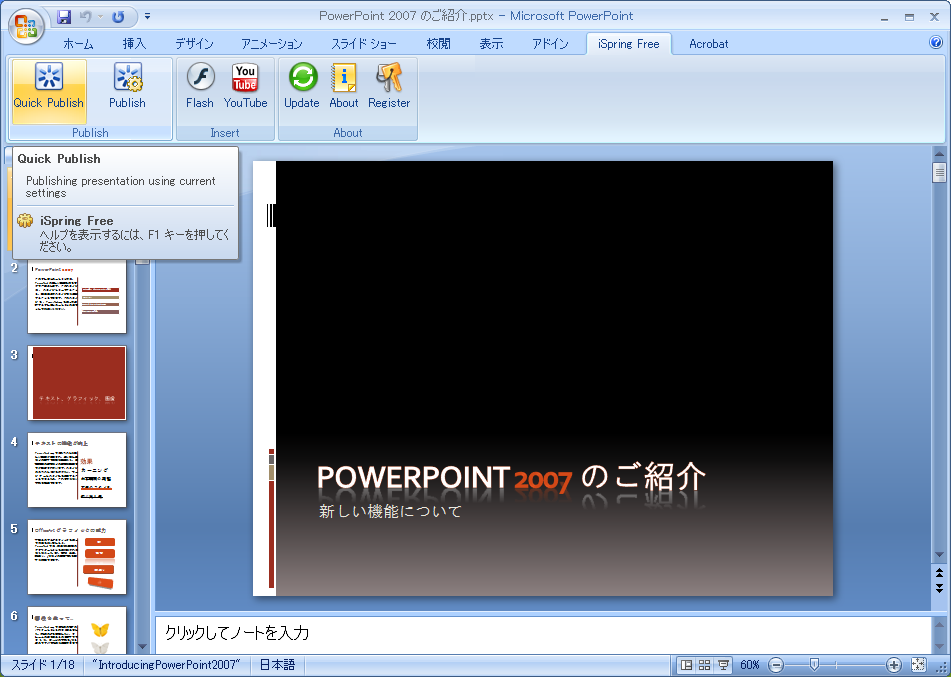Open the アドイン tab
Viewport: 951px width, 677px height.
coord(550,44)
